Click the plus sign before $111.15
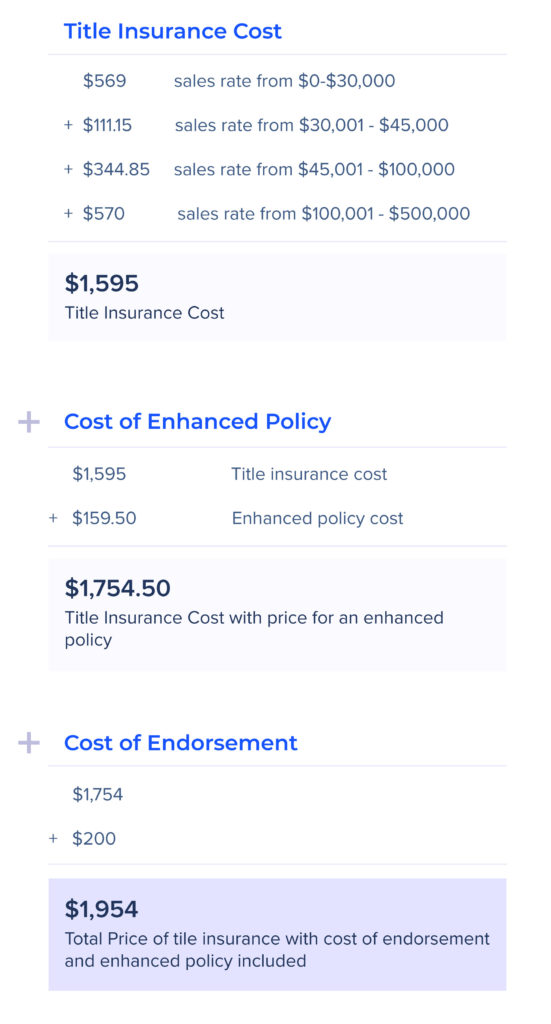Image resolution: width=551 pixels, height=1024 pixels. pos(68,125)
